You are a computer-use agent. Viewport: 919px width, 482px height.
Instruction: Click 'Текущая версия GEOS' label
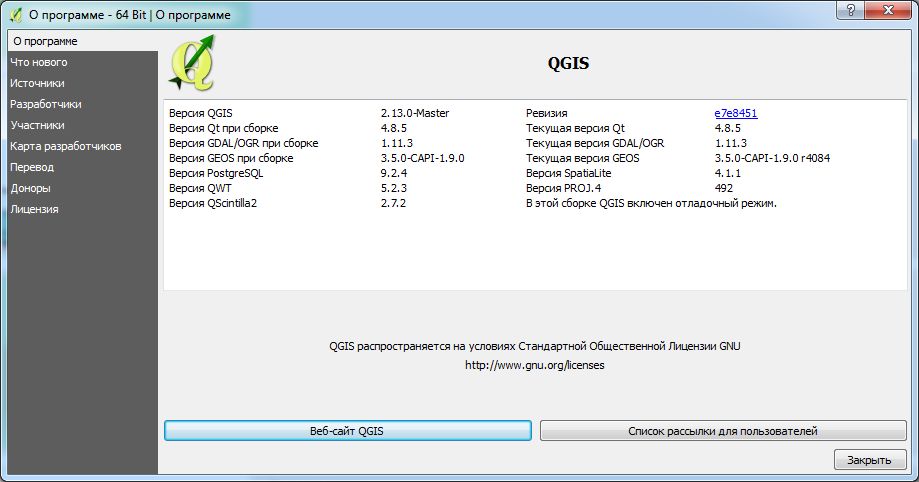pos(582,158)
